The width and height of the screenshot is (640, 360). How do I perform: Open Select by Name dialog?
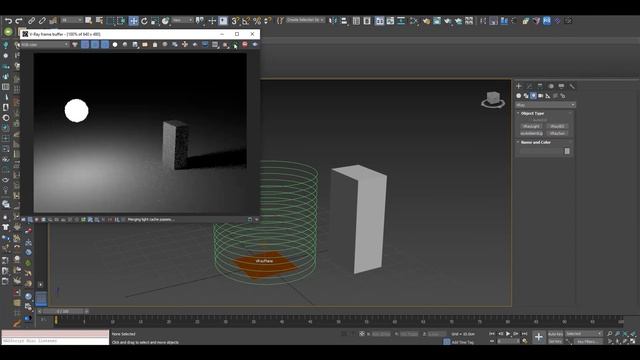(x=99, y=20)
